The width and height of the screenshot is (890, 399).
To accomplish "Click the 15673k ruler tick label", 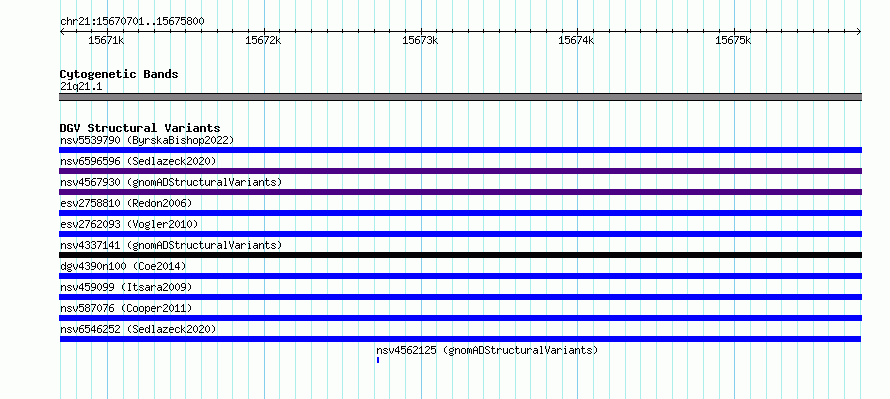I will point(421,40).
